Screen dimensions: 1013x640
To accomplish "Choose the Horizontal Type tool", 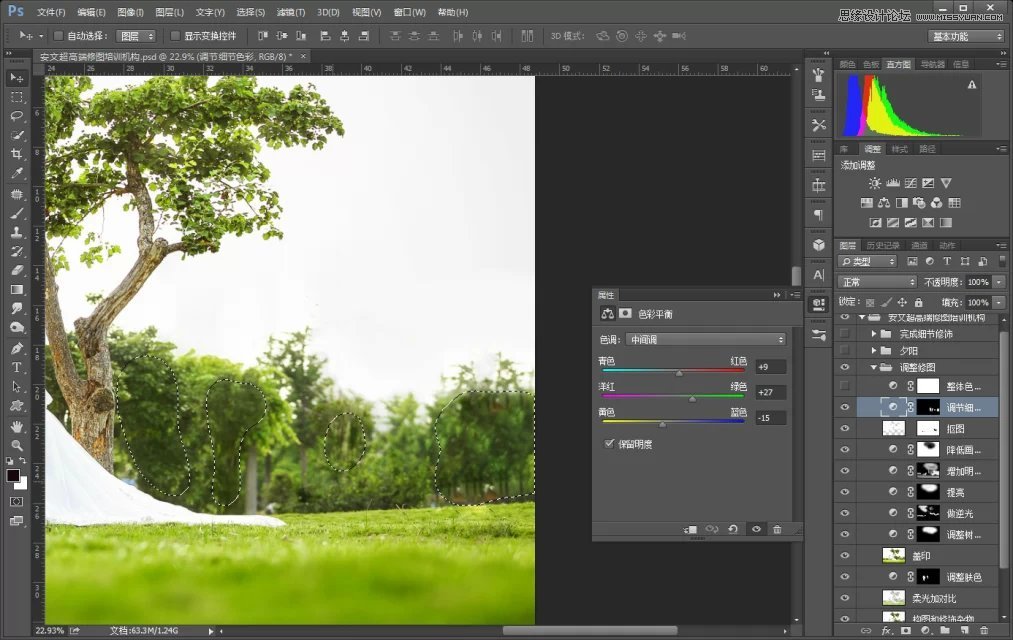I will pos(17,367).
